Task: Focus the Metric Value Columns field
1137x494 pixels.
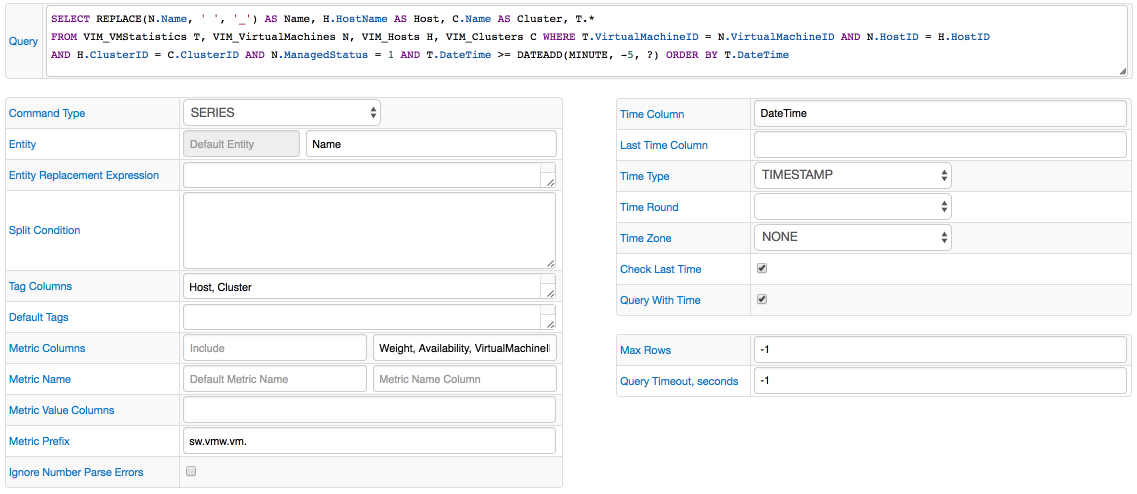Action: [x=369, y=409]
